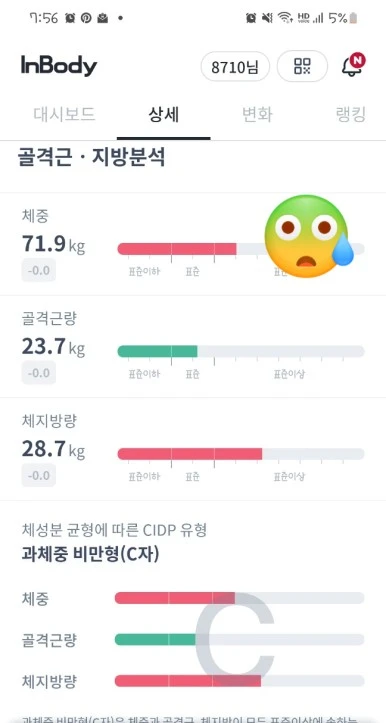
Task: Tap the InBody logo
Action: point(59,66)
